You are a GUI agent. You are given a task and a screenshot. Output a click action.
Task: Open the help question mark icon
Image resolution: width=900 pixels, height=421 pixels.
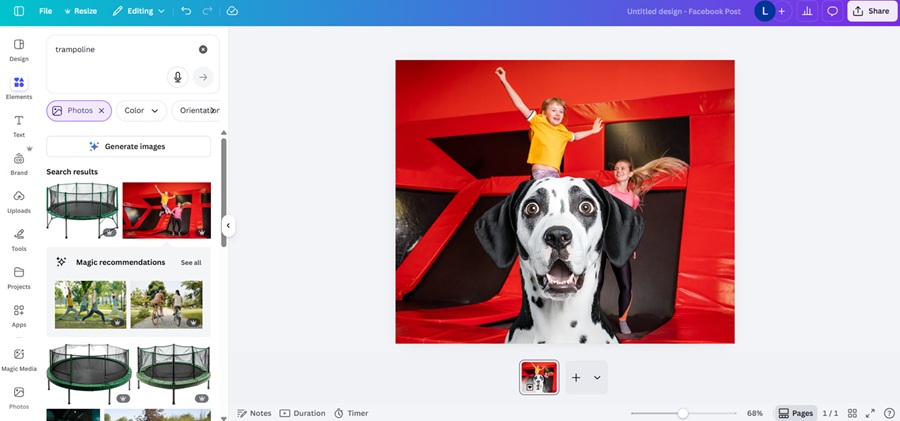(x=889, y=413)
